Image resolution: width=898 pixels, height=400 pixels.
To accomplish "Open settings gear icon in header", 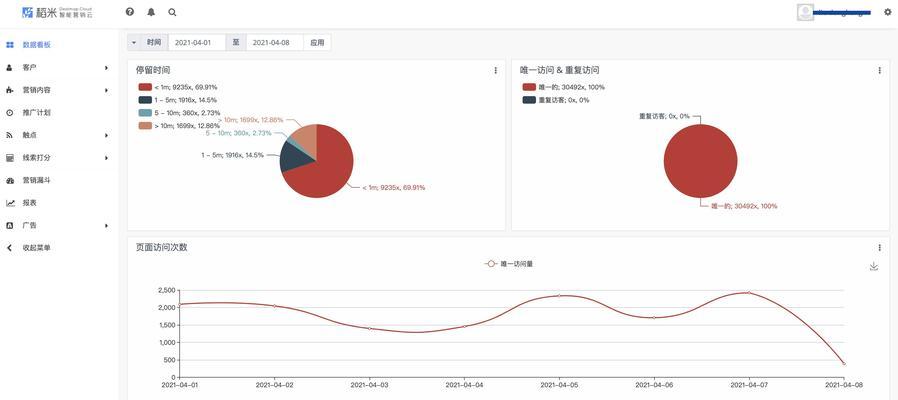I will pyautogui.click(x=887, y=12).
